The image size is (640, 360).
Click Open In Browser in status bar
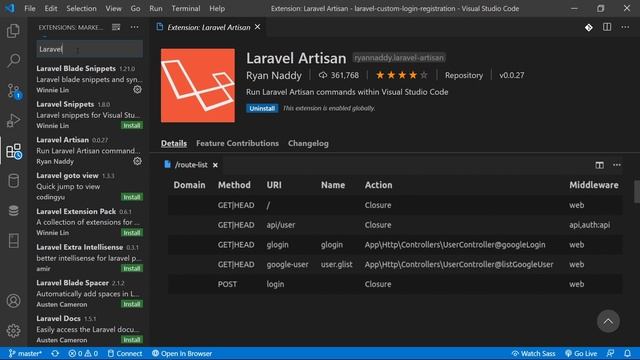[182, 353]
